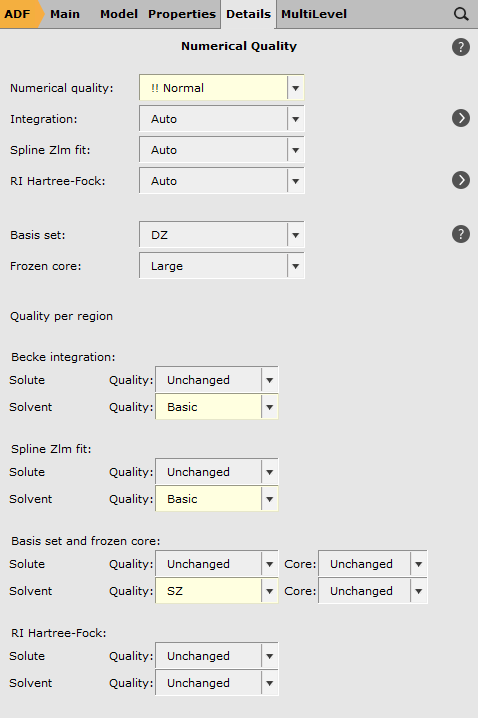Select the Details tab
This screenshot has width=478, height=718.
pos(248,14)
